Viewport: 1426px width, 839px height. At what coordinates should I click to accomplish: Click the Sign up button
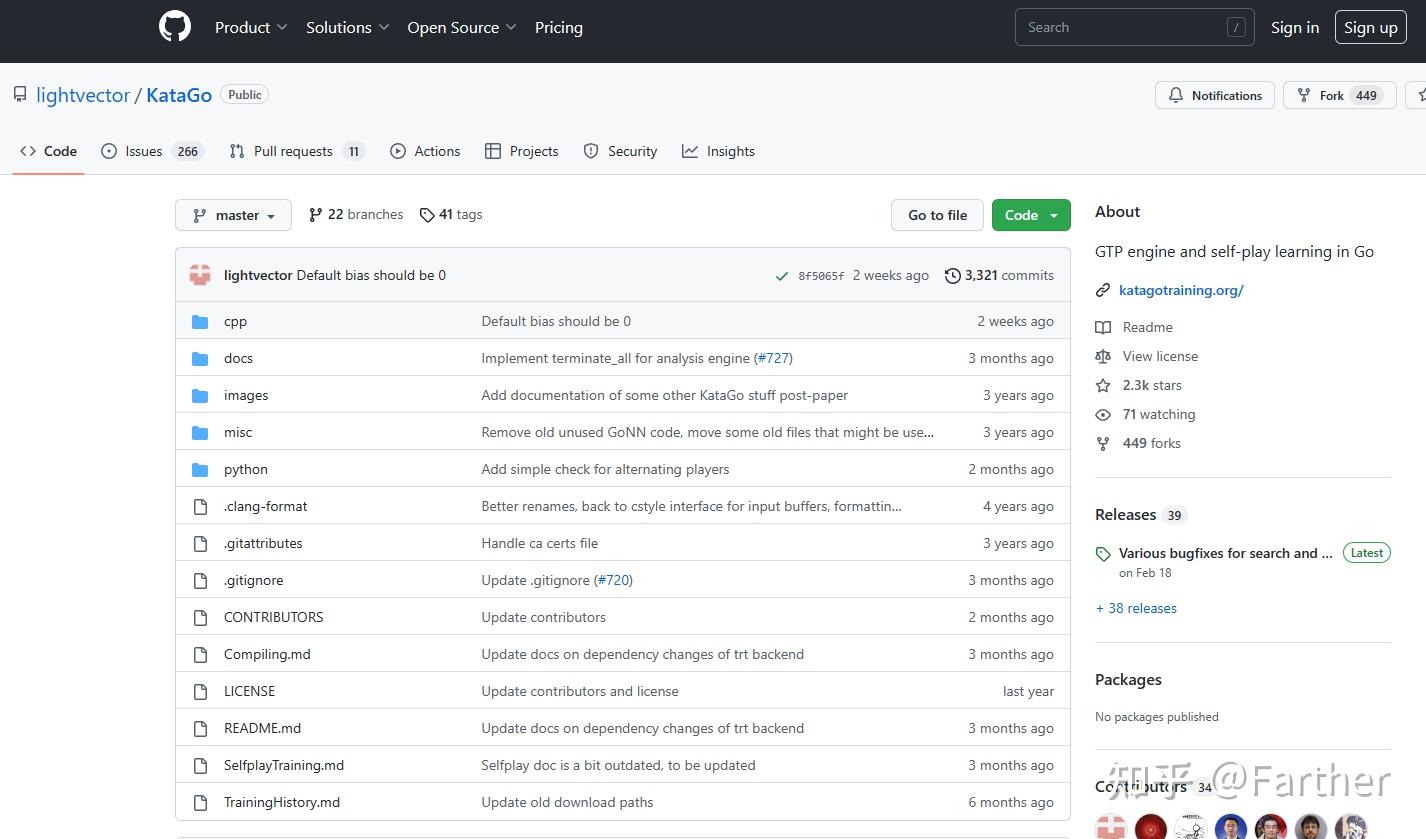(1370, 28)
